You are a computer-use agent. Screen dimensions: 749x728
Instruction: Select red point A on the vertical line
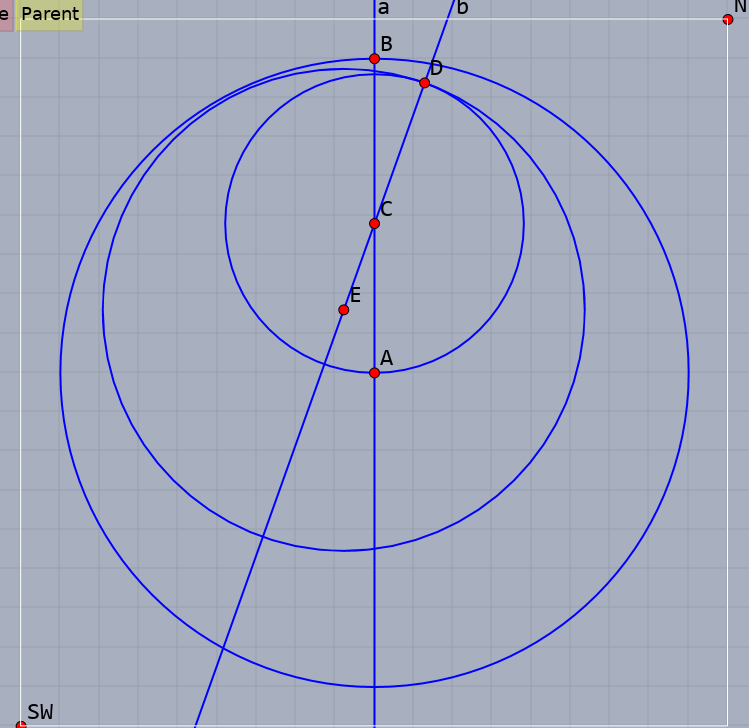tap(374, 373)
